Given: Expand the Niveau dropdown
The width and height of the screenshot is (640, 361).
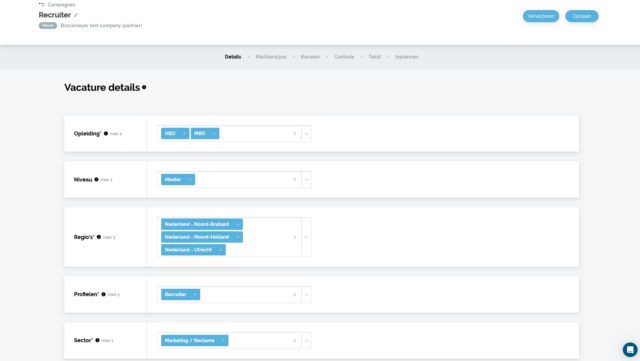Looking at the screenshot, I should (x=307, y=180).
